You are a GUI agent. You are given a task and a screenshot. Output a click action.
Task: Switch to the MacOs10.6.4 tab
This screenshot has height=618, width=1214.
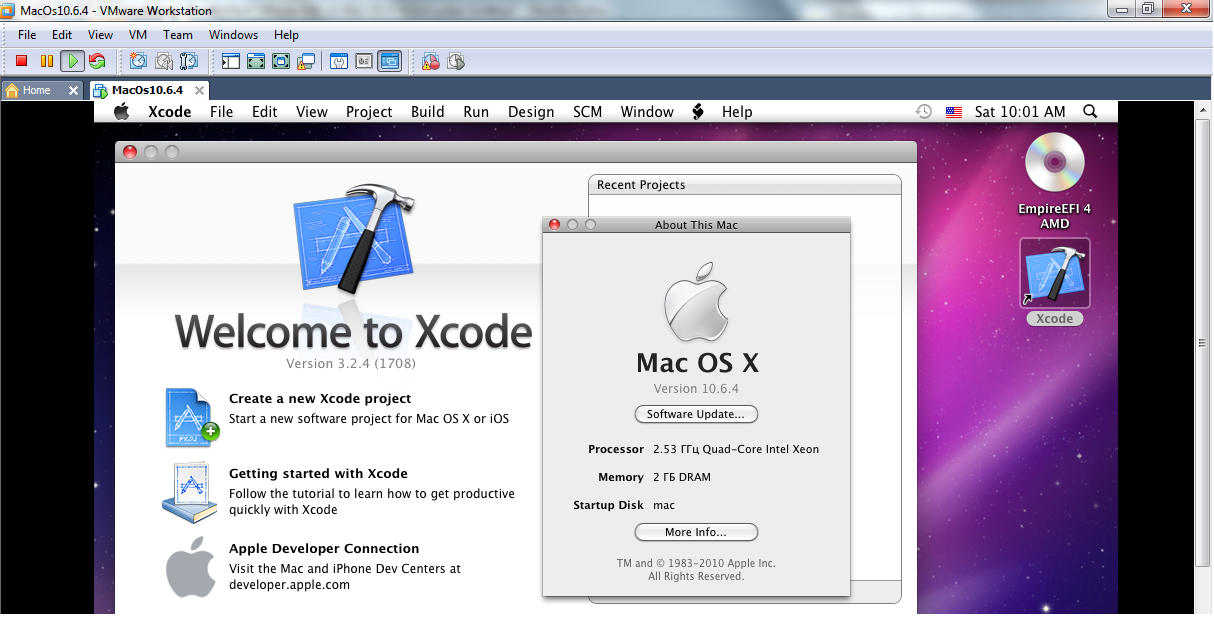click(147, 90)
